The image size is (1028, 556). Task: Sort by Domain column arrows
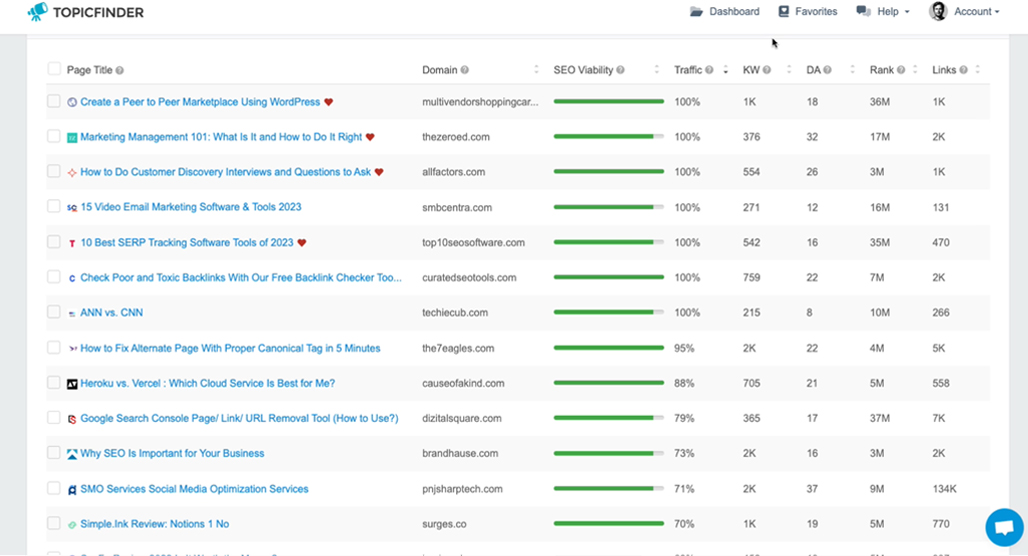click(x=536, y=70)
